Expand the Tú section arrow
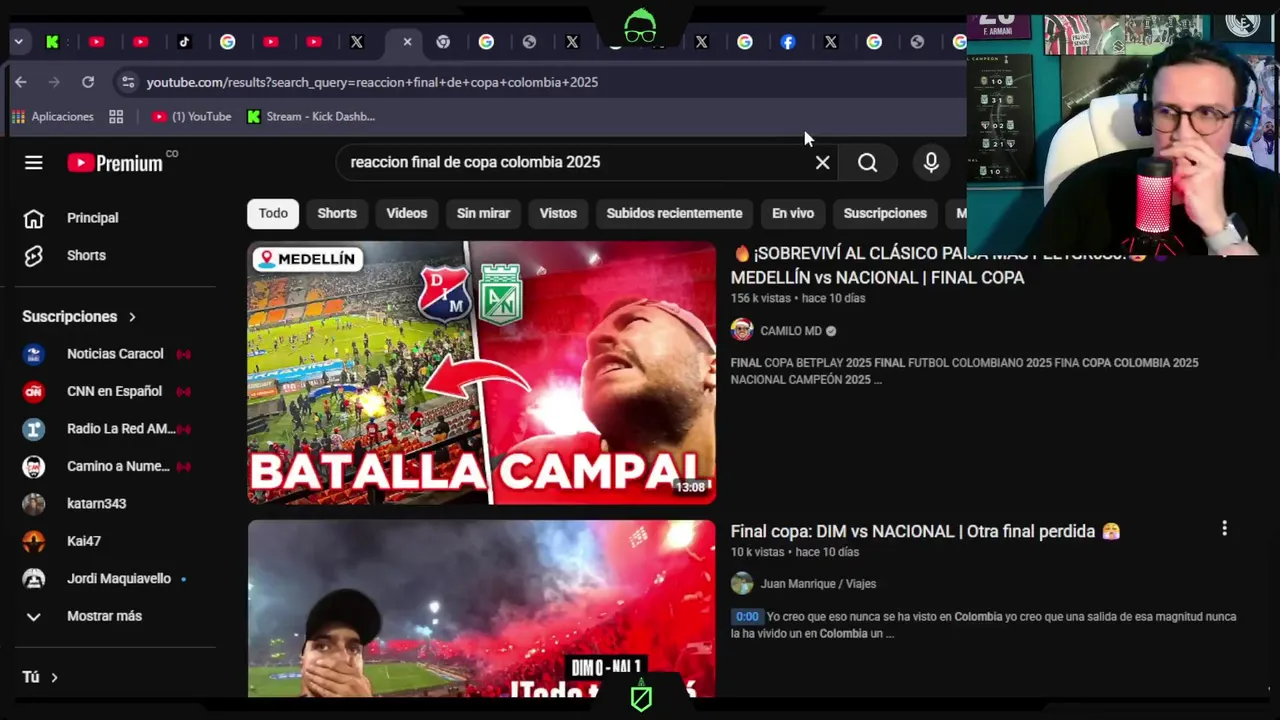The height and width of the screenshot is (720, 1280). click(x=54, y=678)
